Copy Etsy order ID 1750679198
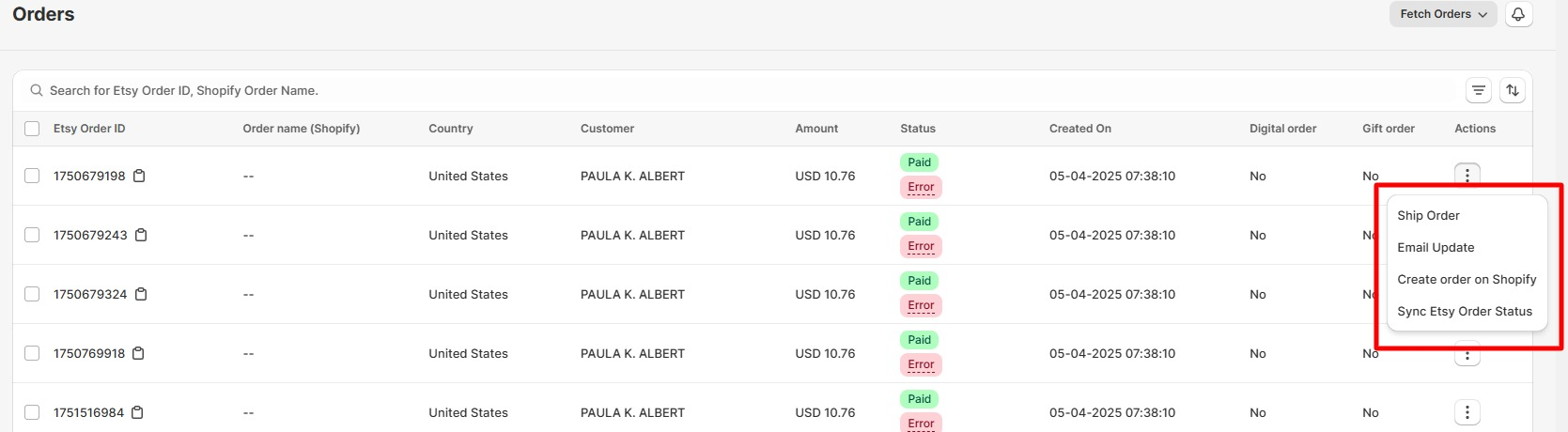Screen dimensions: 1568x432 click(x=139, y=176)
